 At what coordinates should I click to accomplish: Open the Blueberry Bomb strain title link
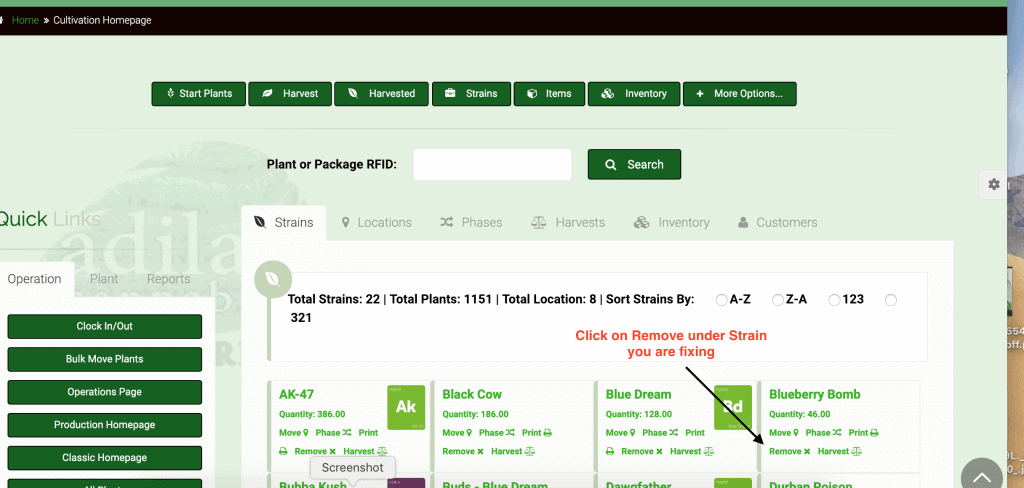click(x=814, y=395)
